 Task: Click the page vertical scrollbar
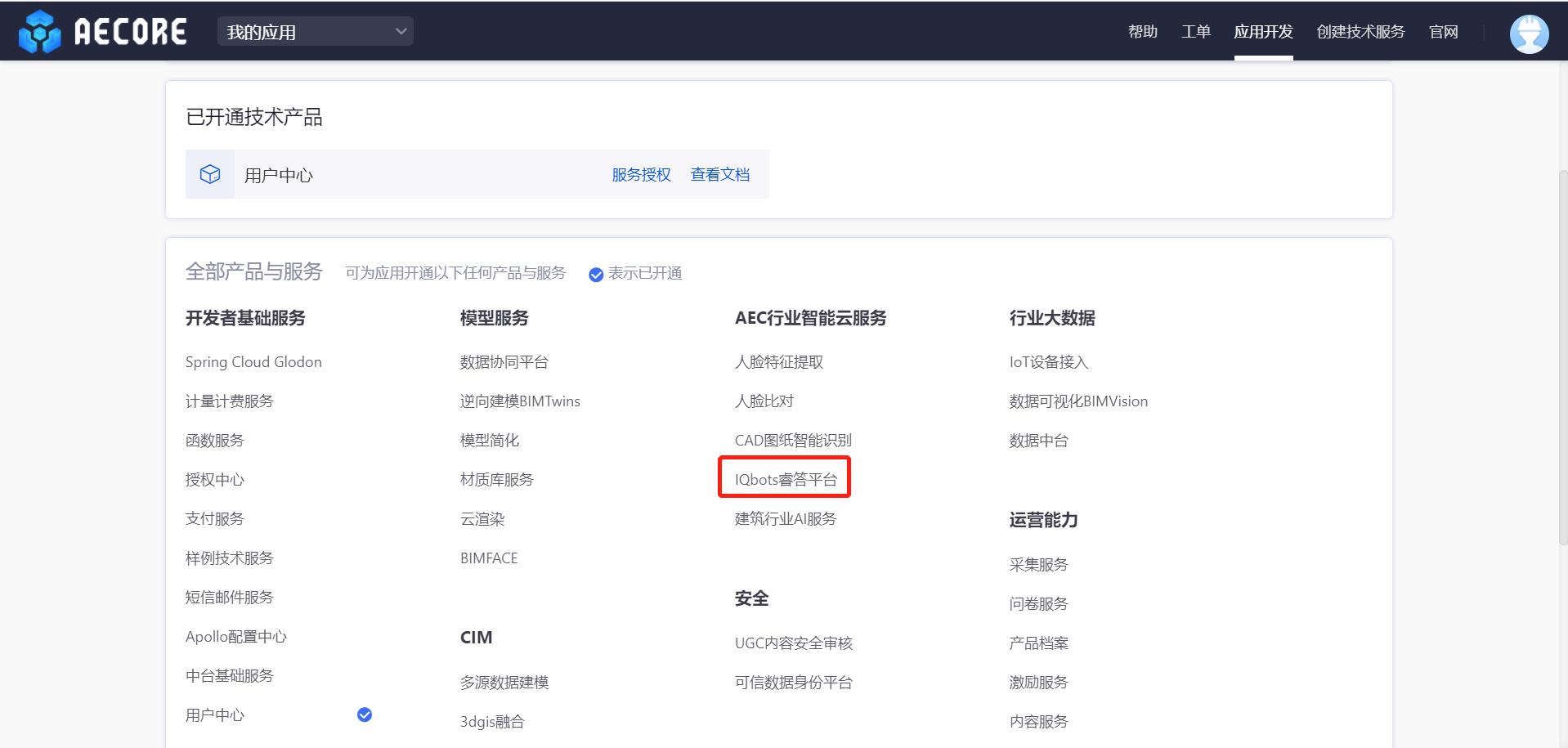1562,352
